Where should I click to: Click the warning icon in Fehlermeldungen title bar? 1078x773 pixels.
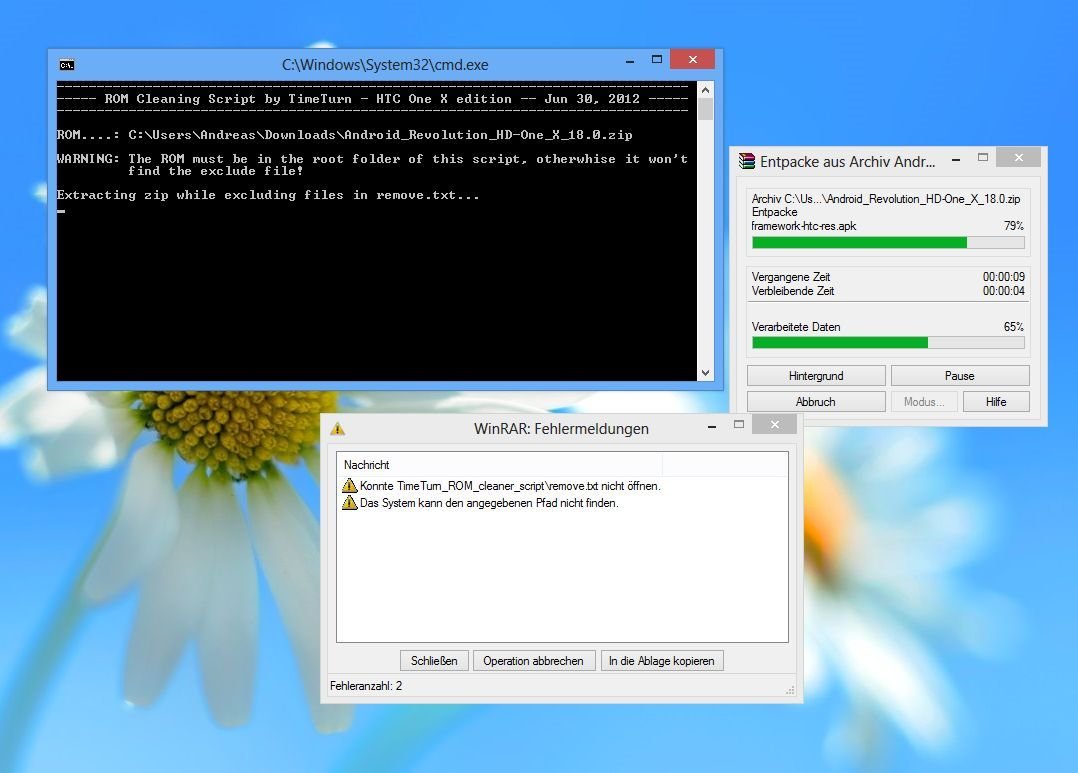click(338, 428)
